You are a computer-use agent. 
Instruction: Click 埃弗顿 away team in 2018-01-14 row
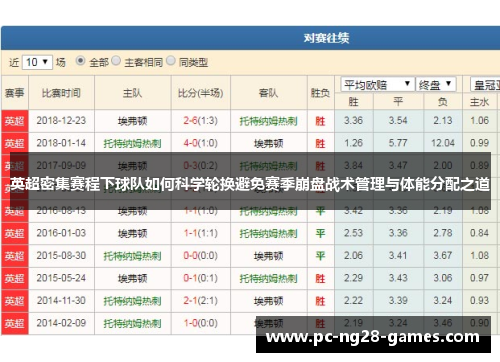[x=268, y=144]
